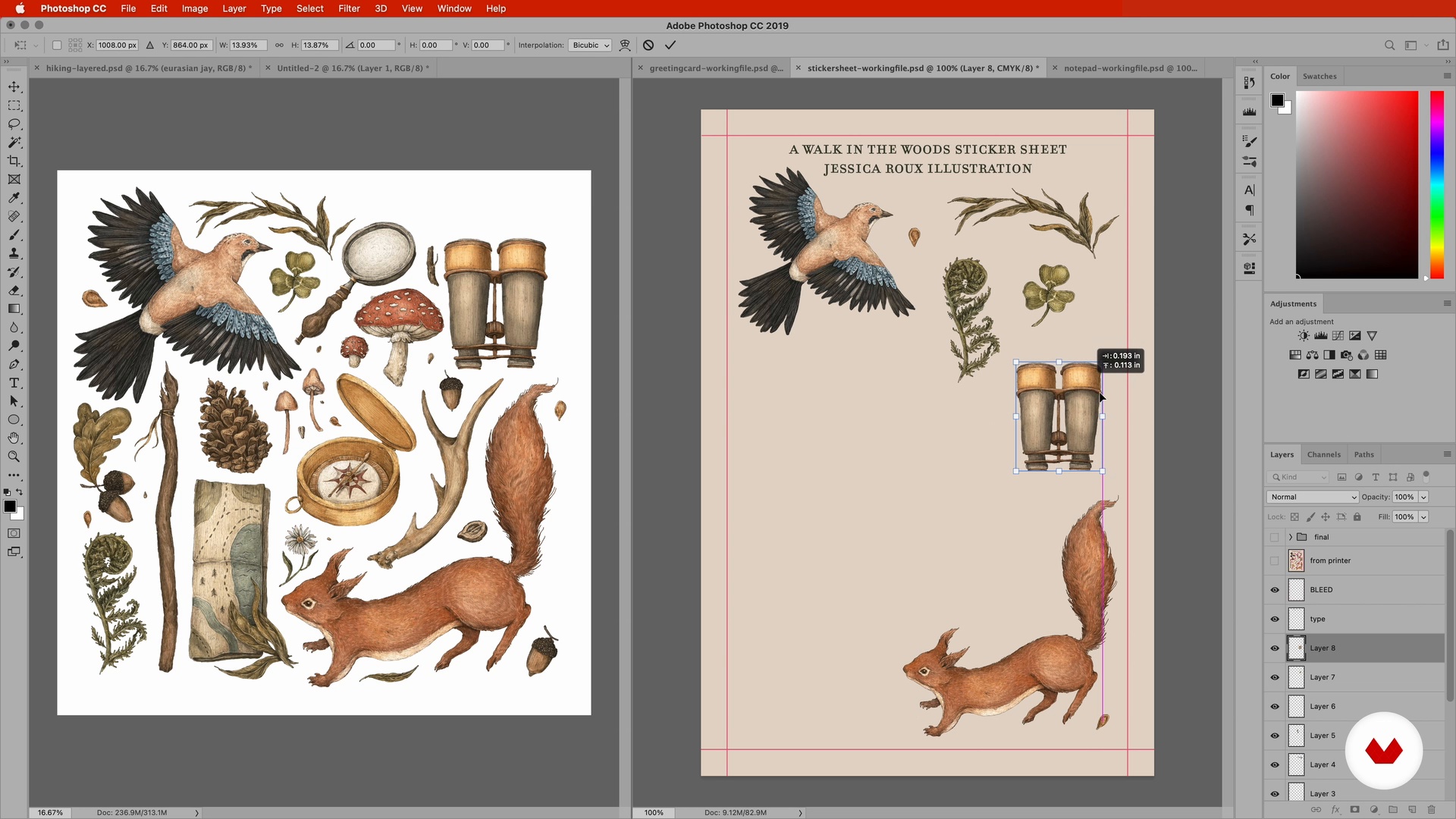This screenshot has width=1456, height=819.
Task: Click the rotation angle field
Action: click(376, 45)
